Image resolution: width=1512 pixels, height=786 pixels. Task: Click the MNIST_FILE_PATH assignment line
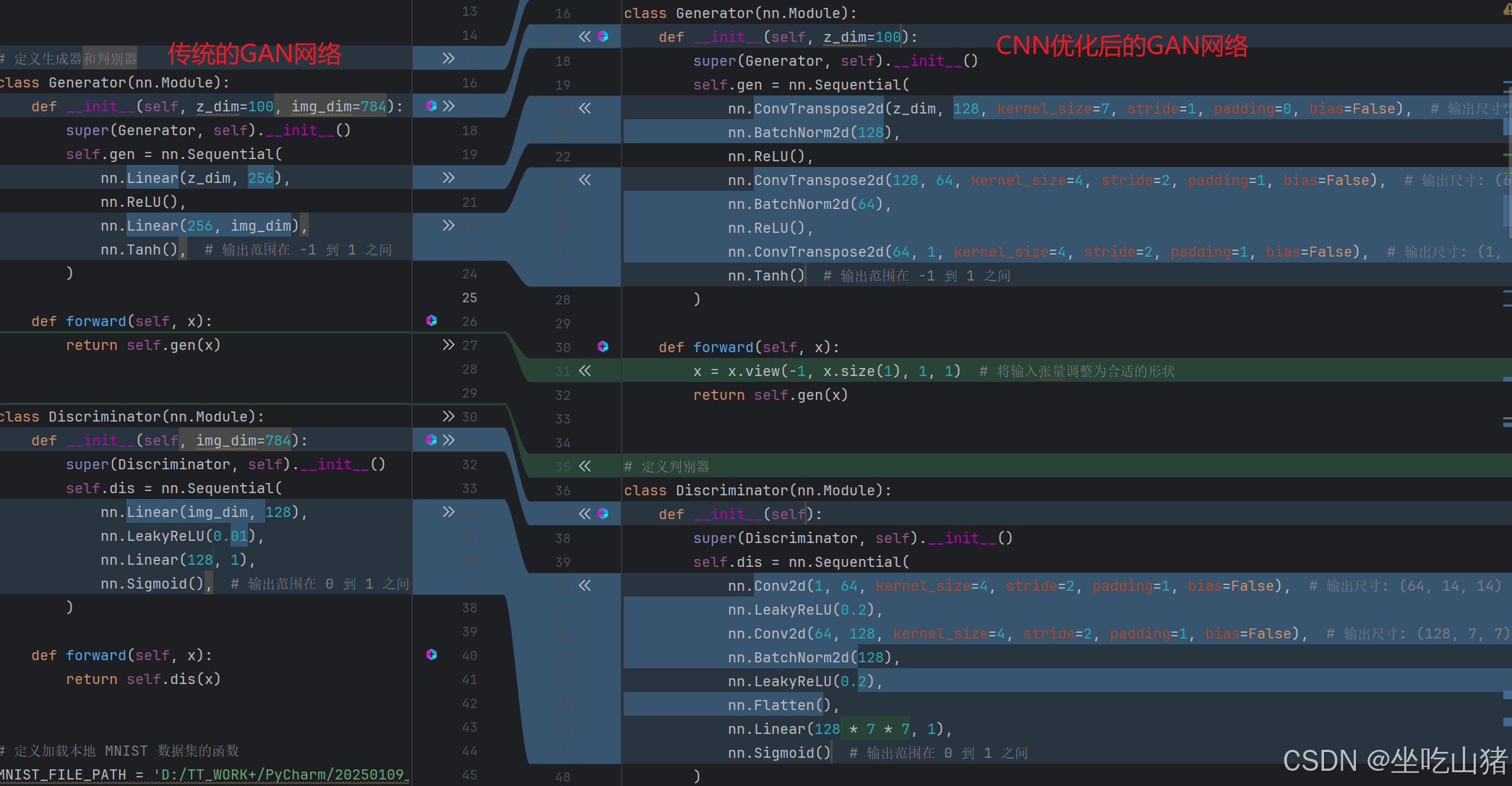click(205, 774)
